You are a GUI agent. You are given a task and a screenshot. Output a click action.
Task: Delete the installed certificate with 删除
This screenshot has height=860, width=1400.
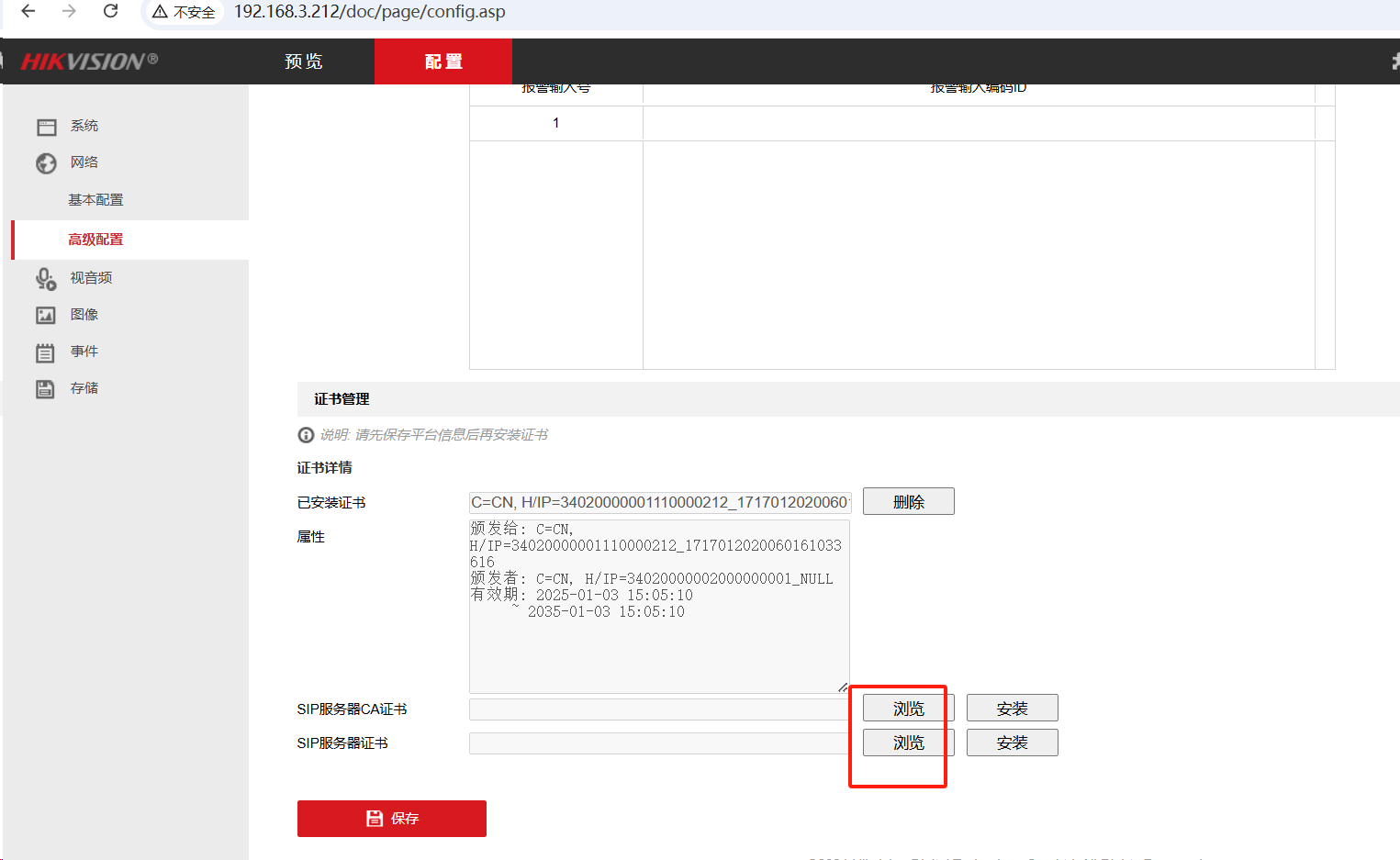click(908, 501)
